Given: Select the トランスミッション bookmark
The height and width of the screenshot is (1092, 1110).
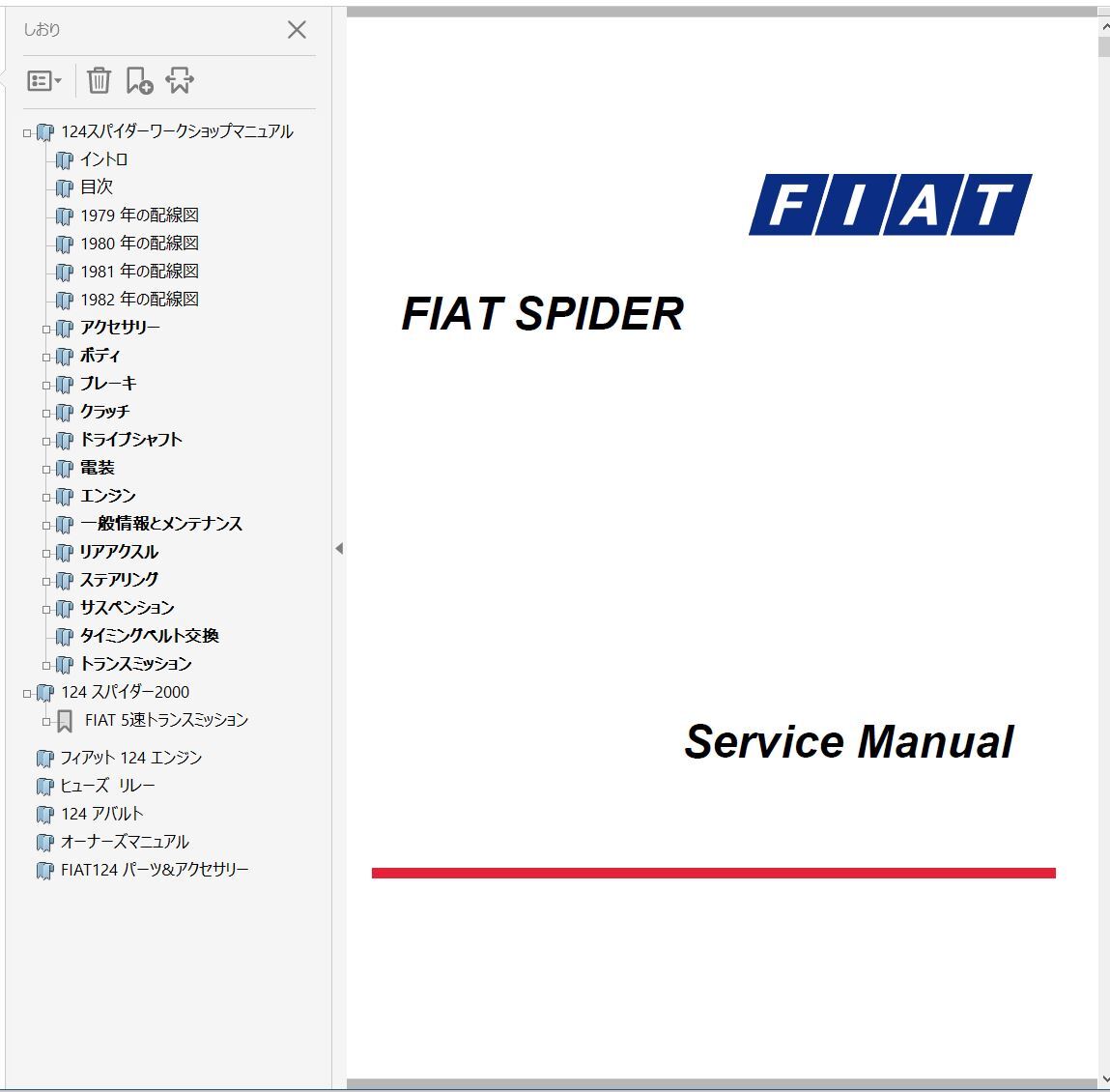Looking at the screenshot, I should 135,664.
